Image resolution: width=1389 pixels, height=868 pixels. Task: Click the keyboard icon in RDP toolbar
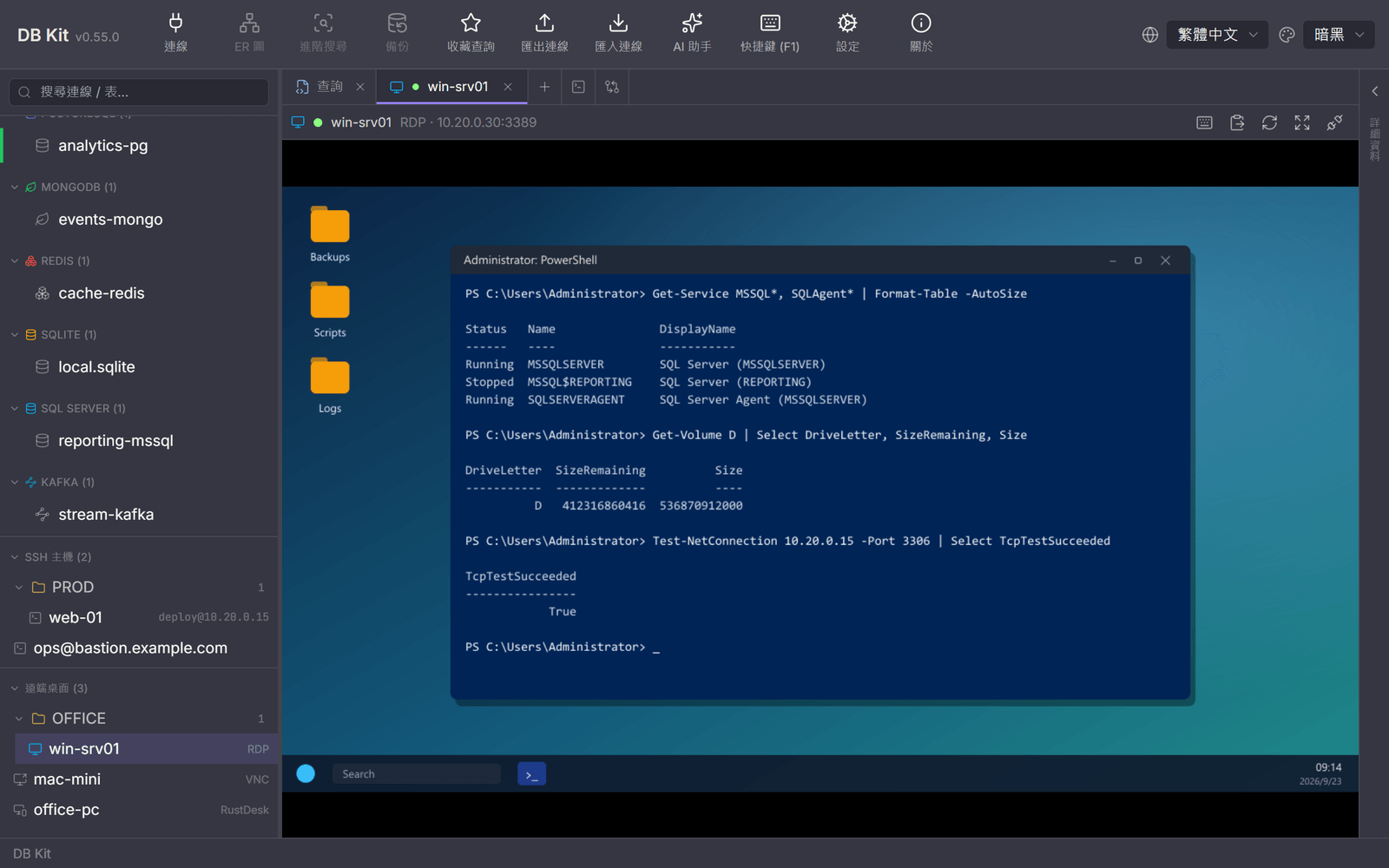pyautogui.click(x=1205, y=122)
